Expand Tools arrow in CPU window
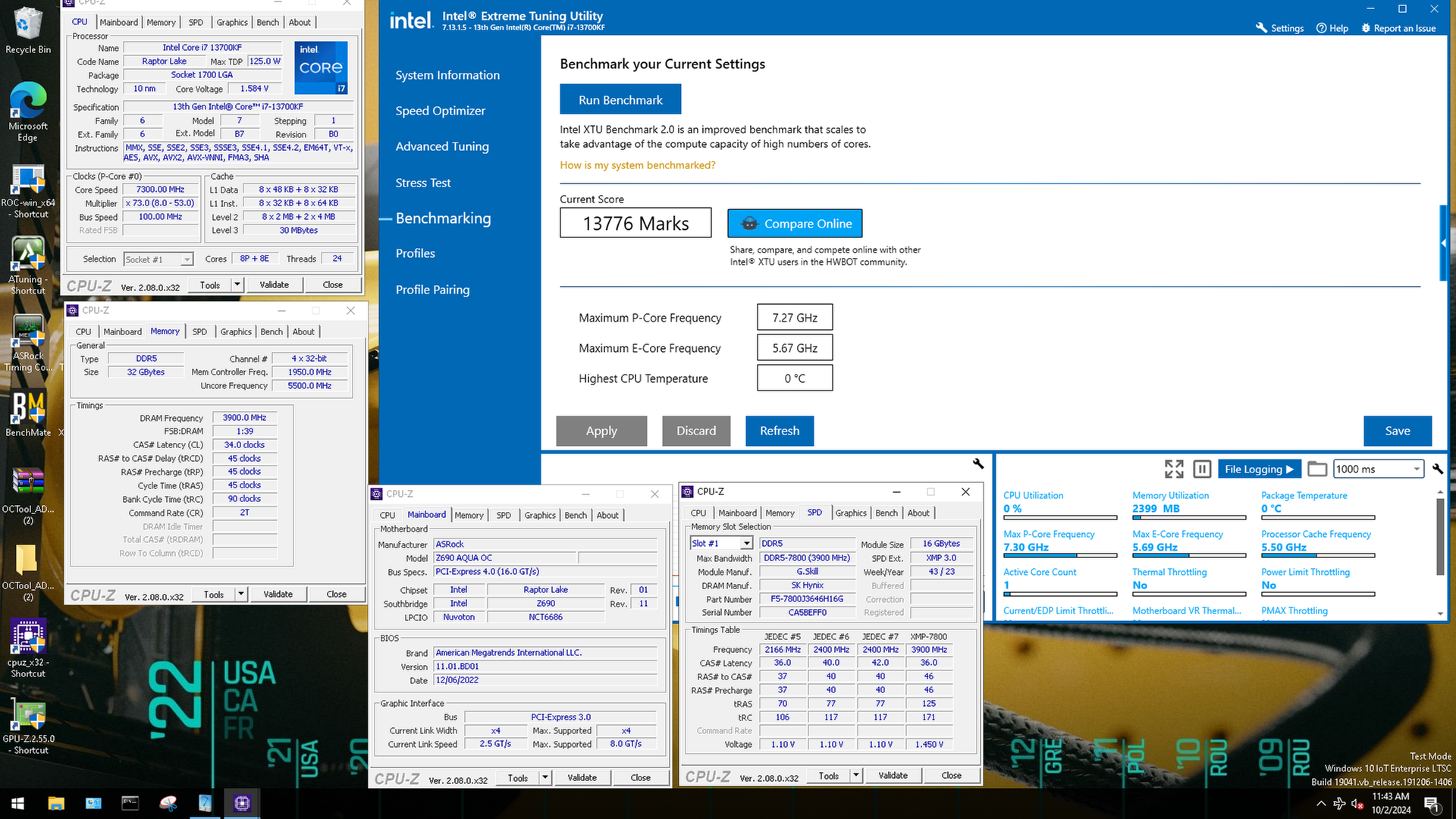This screenshot has width=1456, height=819. (237, 285)
